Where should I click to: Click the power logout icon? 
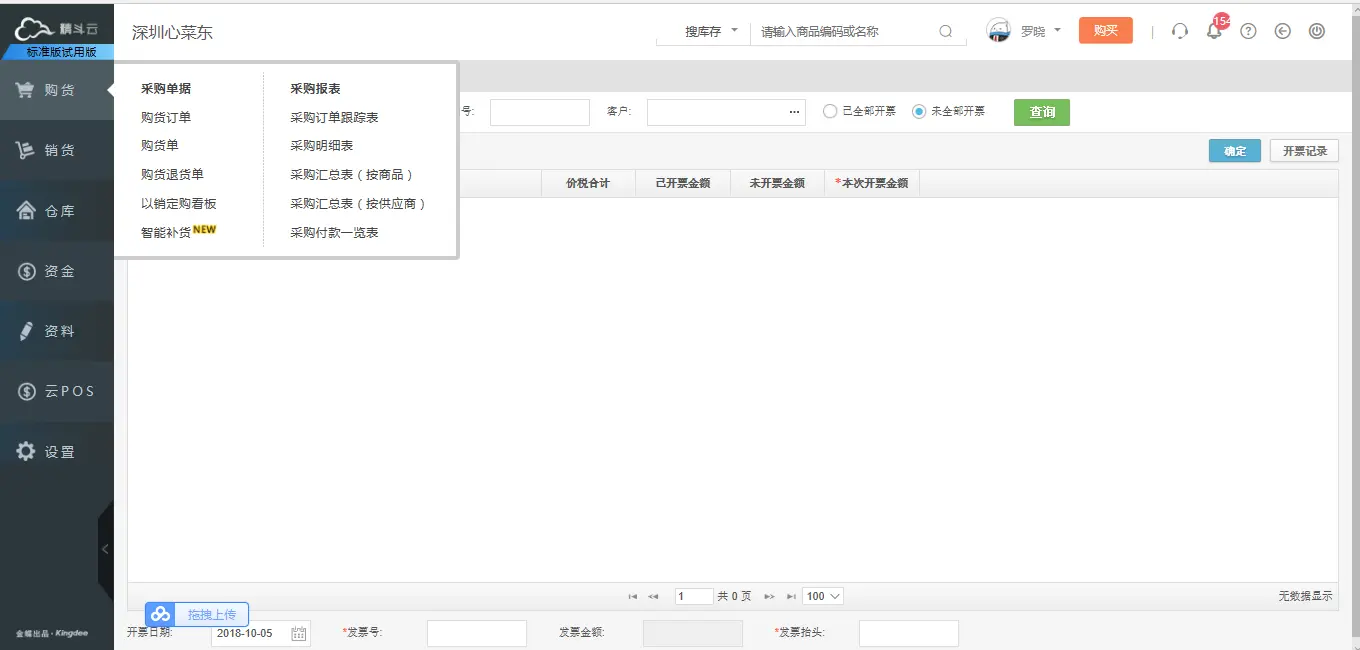tap(1317, 31)
